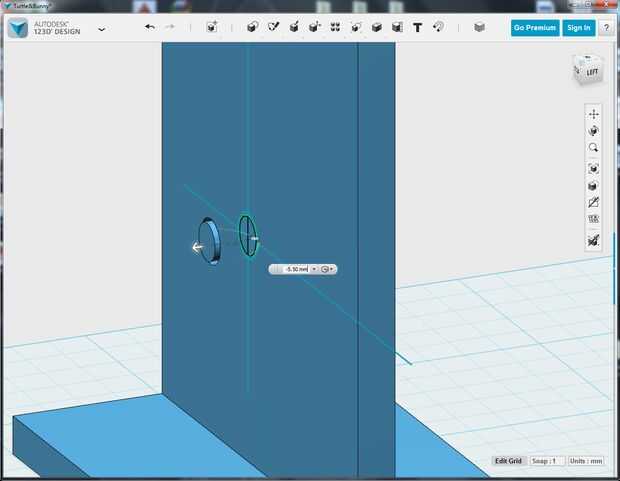Click the -5.50 mm distance field
The width and height of the screenshot is (620, 481).
pos(296,269)
